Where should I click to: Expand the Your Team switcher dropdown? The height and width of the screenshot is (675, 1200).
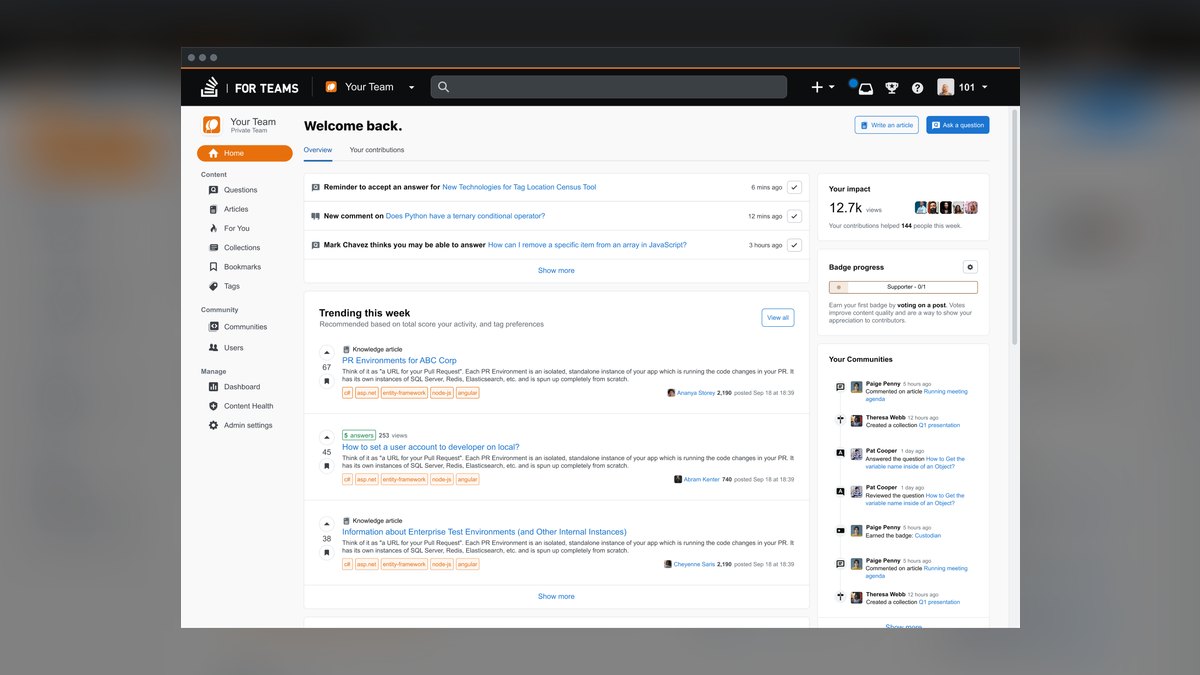tap(411, 88)
